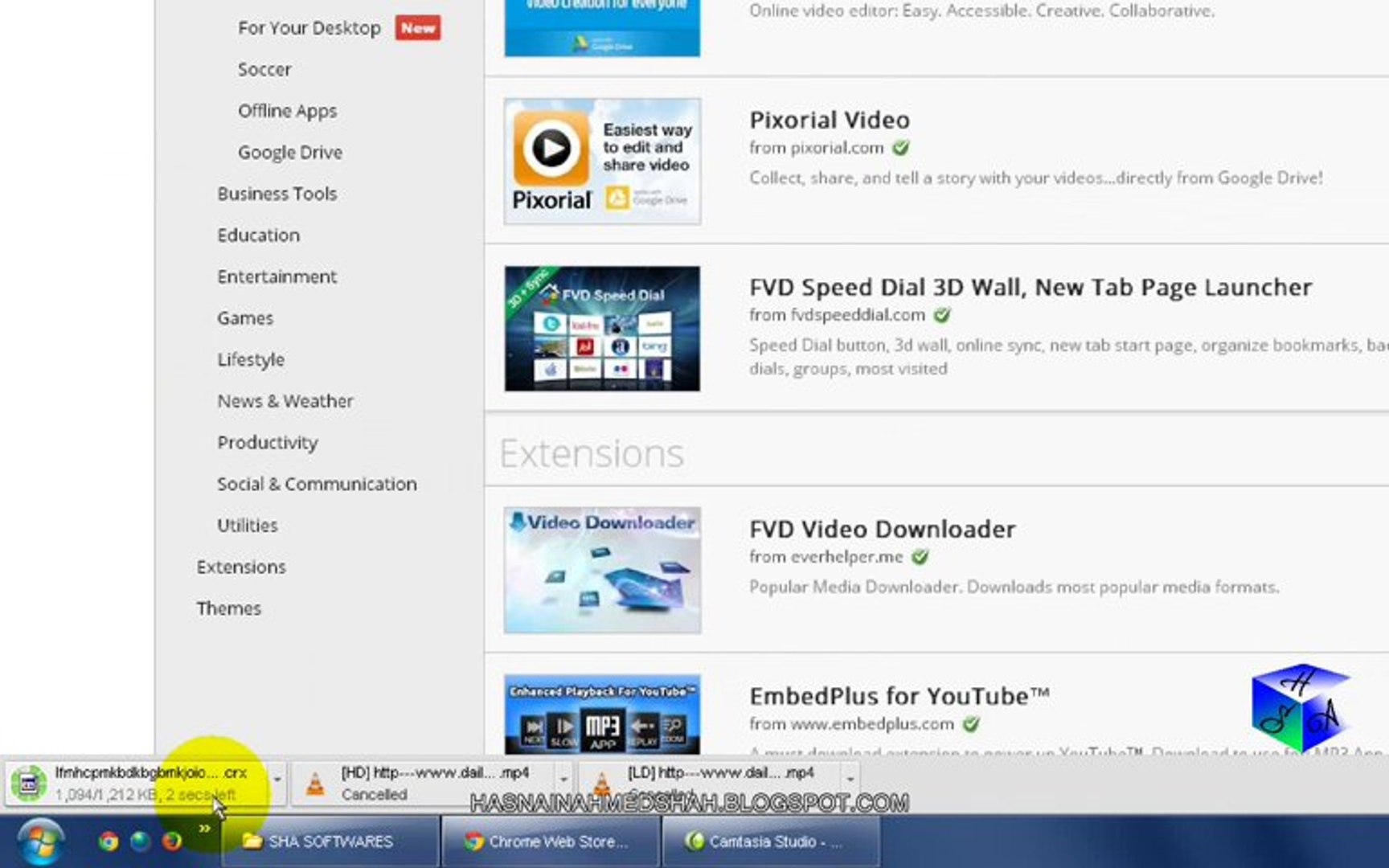Click the VLC cone icon on the cancelled HD download
This screenshot has height=868, width=1389.
pos(317,781)
